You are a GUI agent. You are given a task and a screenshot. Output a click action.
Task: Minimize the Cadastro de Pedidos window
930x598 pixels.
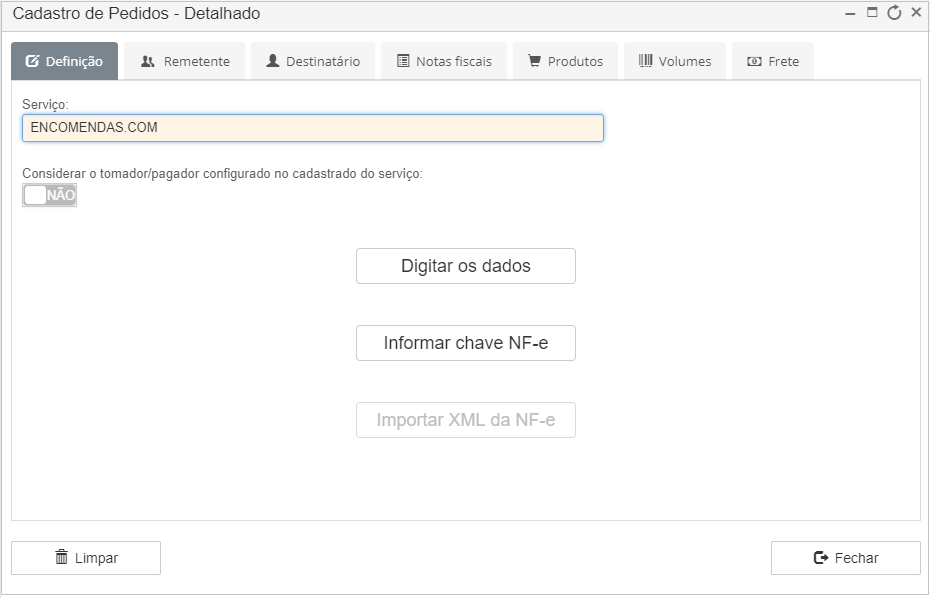point(851,13)
